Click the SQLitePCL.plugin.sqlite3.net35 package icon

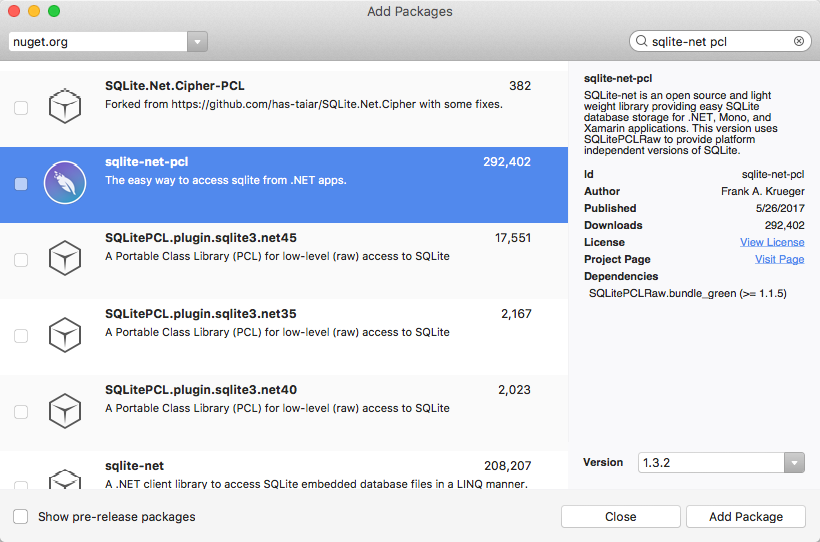[65, 334]
